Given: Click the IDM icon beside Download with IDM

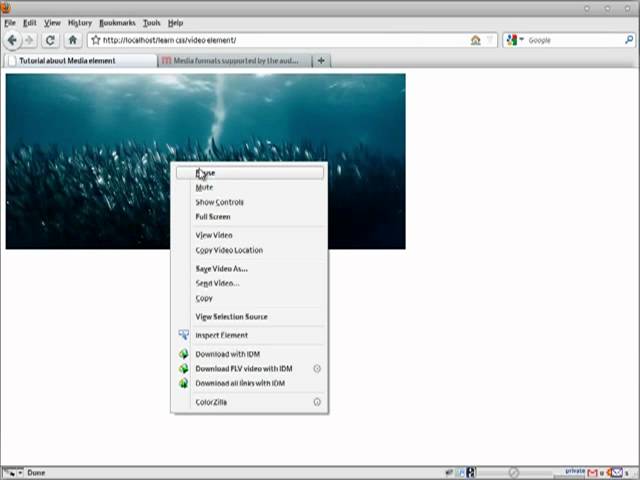Looking at the screenshot, I should coord(184,354).
